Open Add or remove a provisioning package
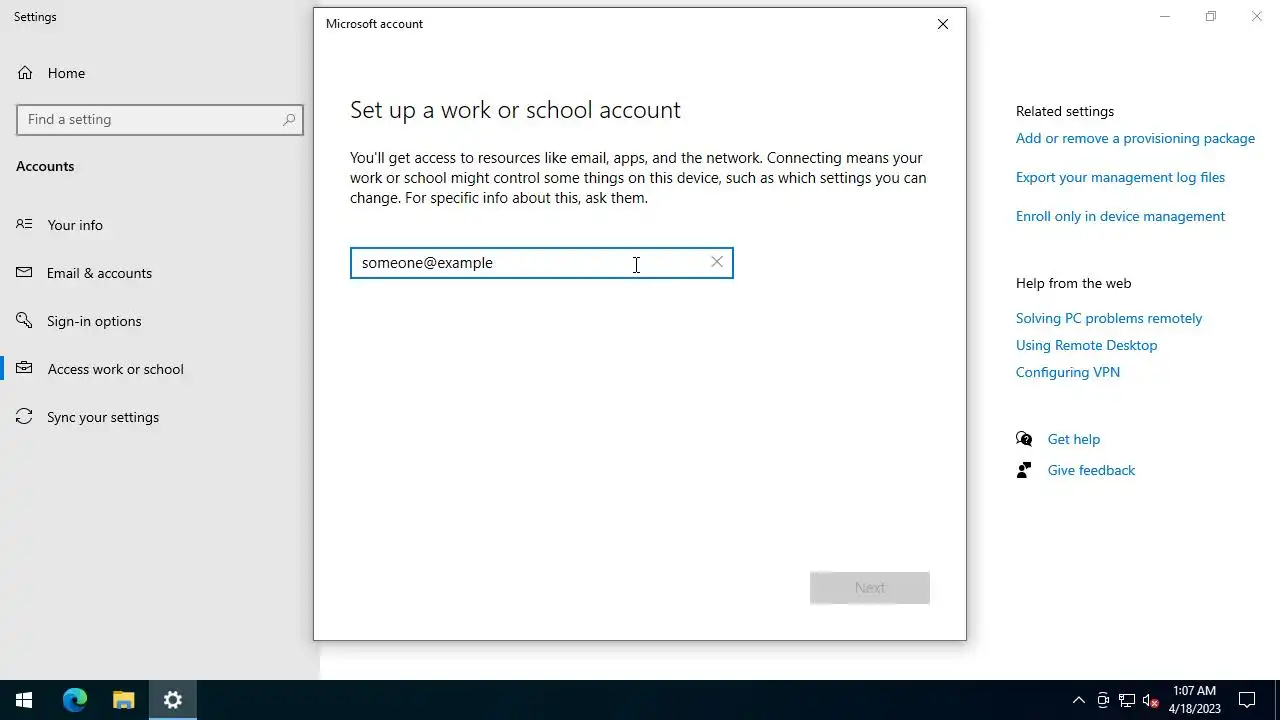Screen dimensions: 1280x720 [x=1135, y=138]
